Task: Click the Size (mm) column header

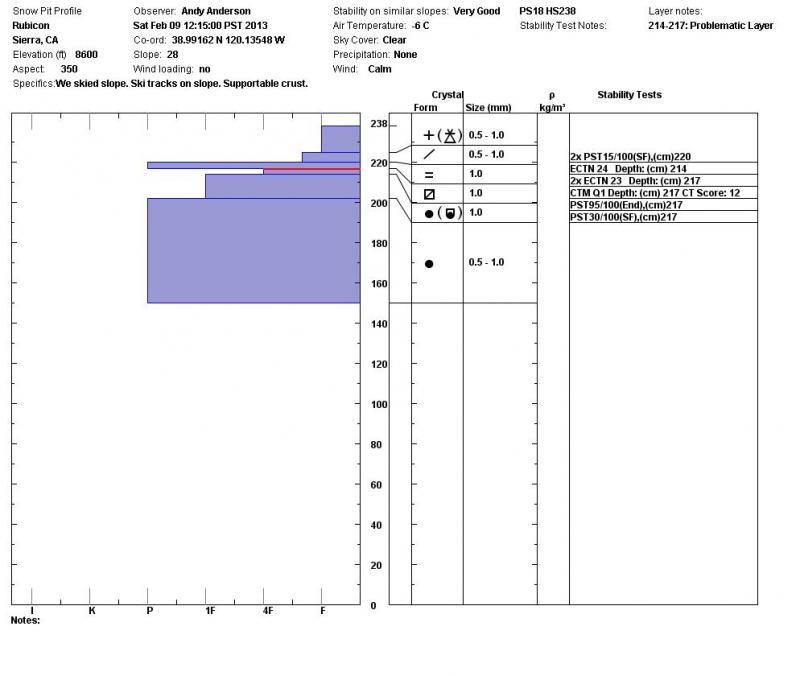Action: (x=489, y=107)
